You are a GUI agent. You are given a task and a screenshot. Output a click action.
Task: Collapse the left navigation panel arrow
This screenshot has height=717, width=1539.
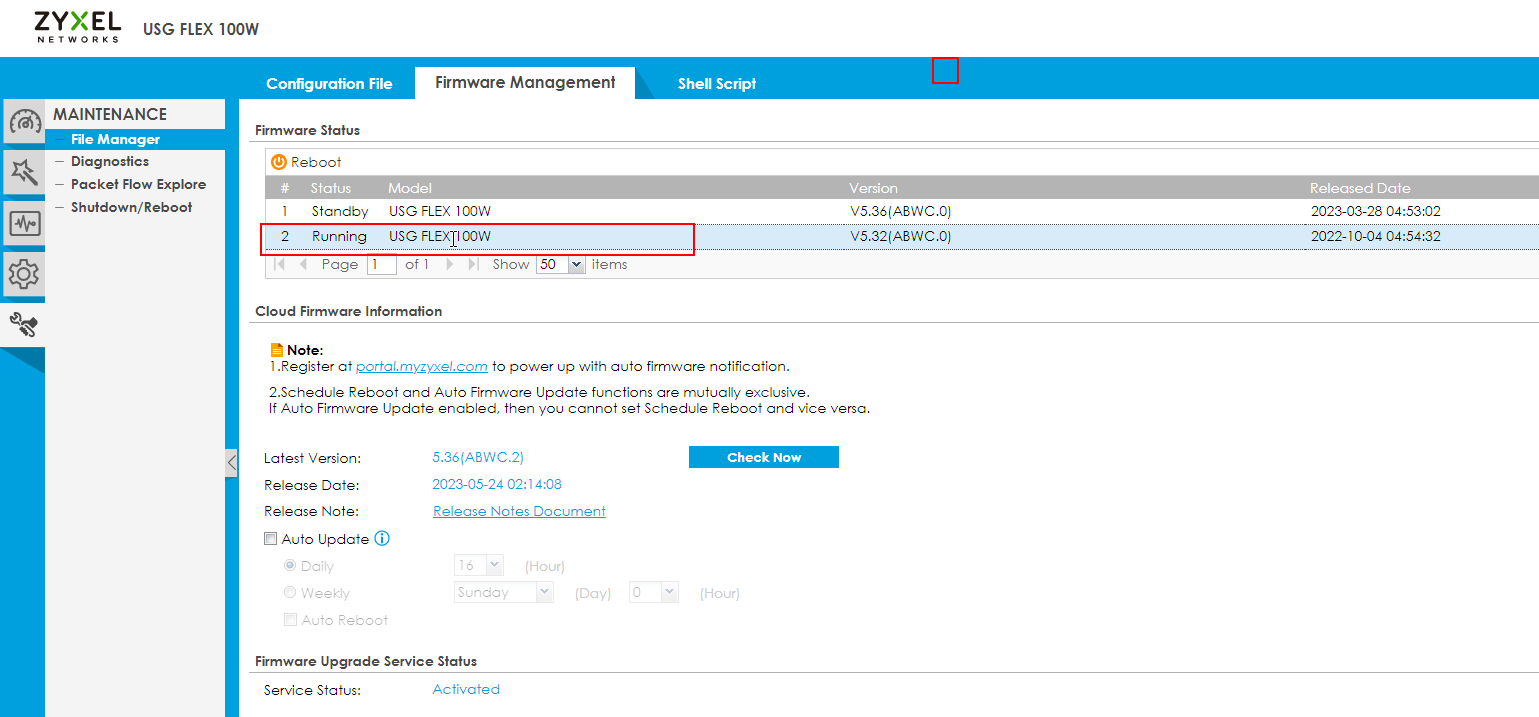pos(231,463)
